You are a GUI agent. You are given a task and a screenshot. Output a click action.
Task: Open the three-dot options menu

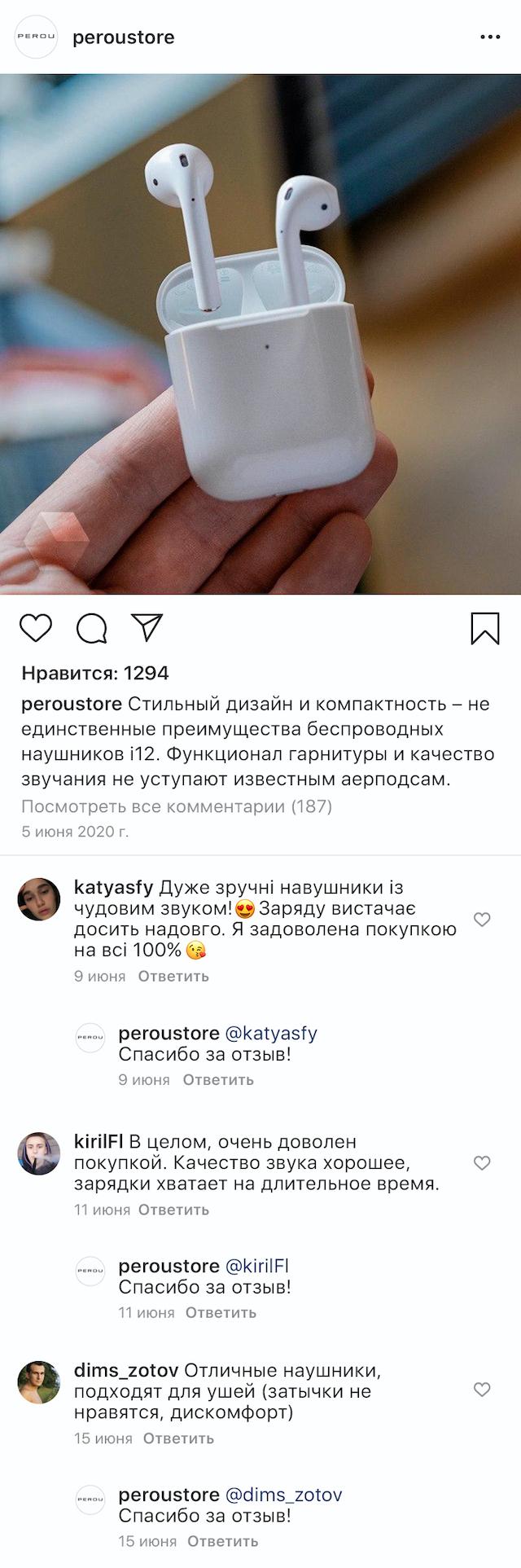(490, 37)
